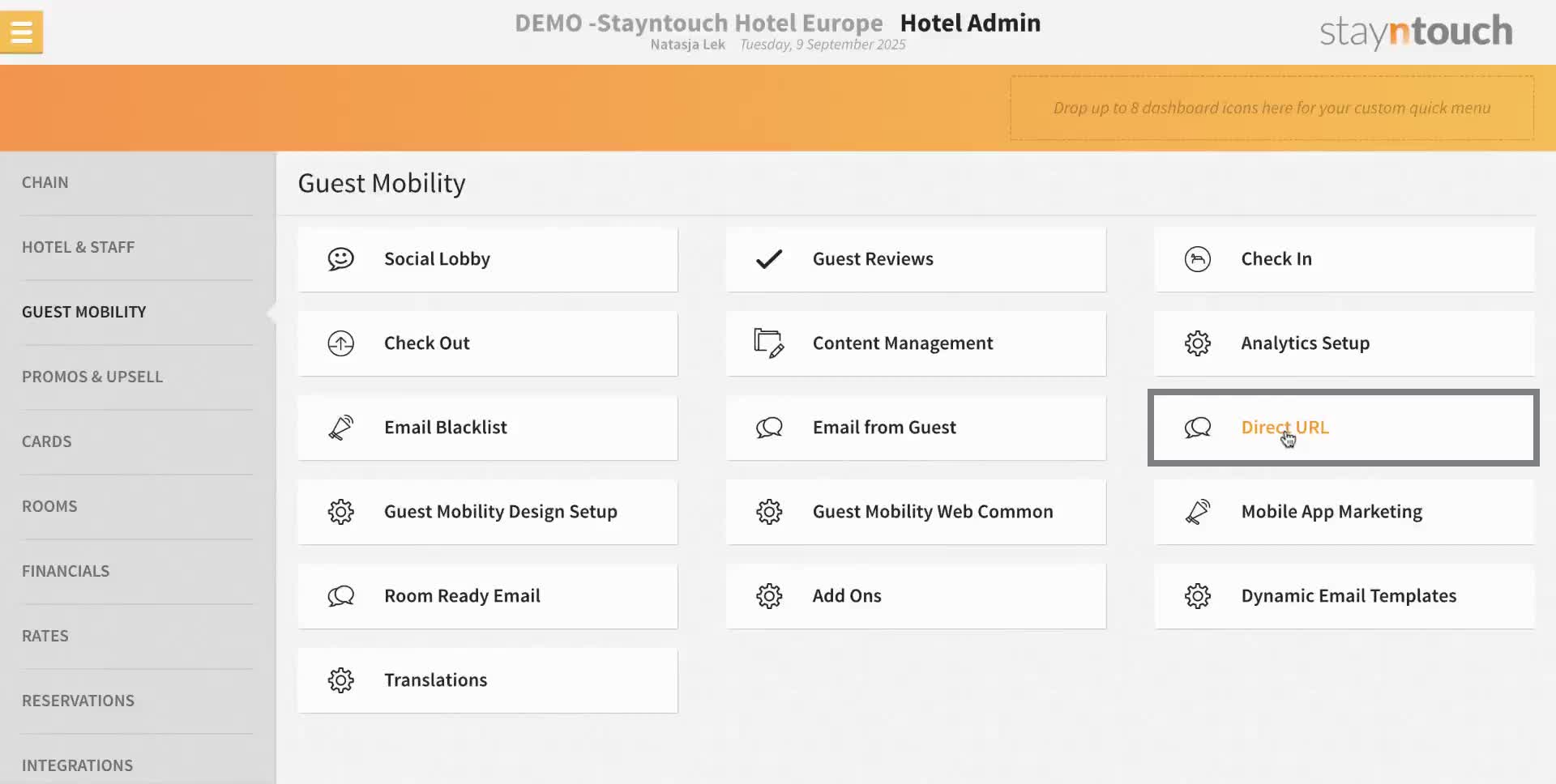Click the Content Management edit icon

(768, 343)
